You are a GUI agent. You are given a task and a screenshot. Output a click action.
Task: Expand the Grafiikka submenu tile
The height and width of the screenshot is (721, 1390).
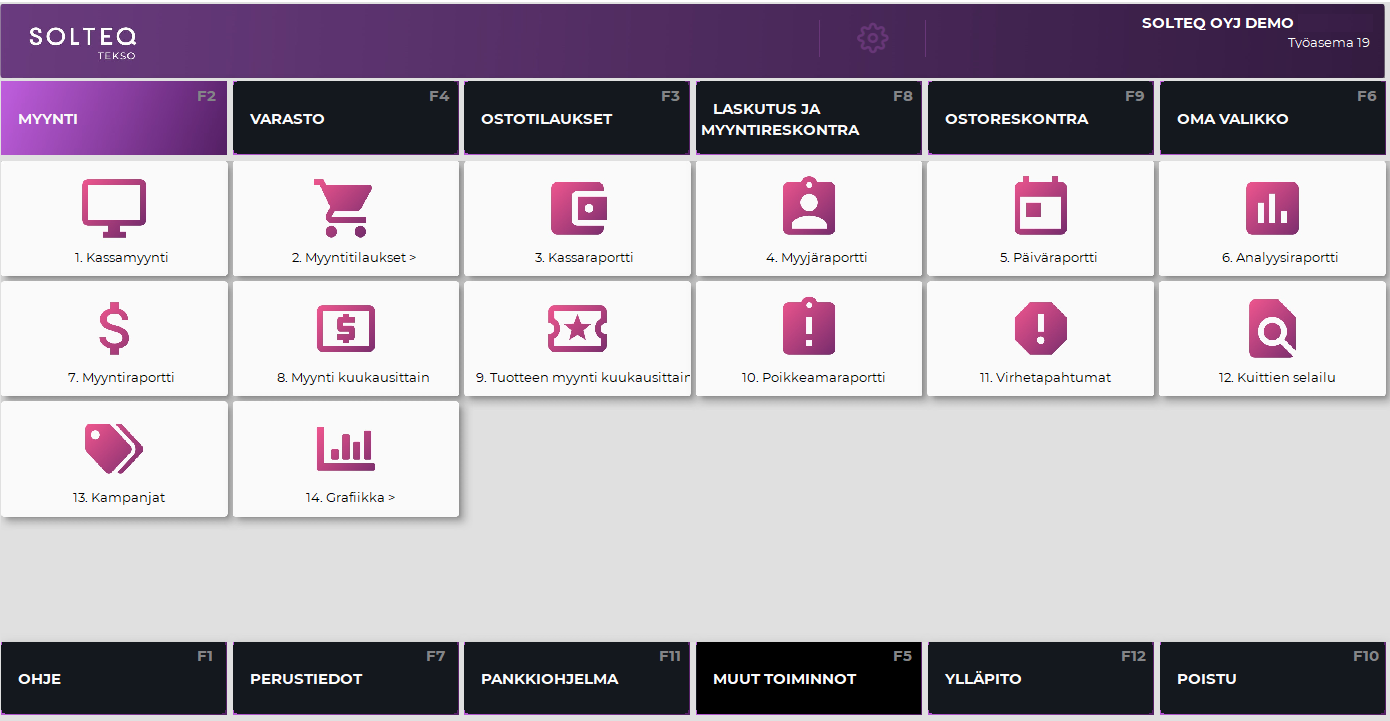(346, 460)
